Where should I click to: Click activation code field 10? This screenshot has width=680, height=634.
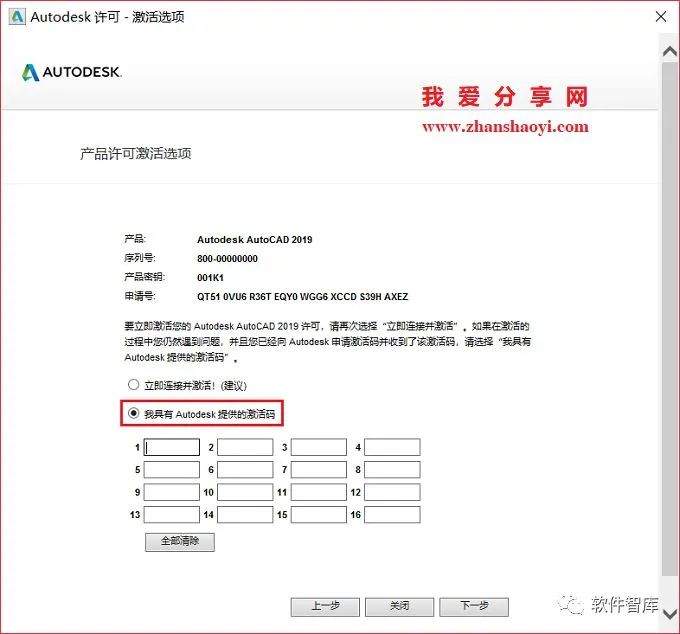tap(245, 492)
